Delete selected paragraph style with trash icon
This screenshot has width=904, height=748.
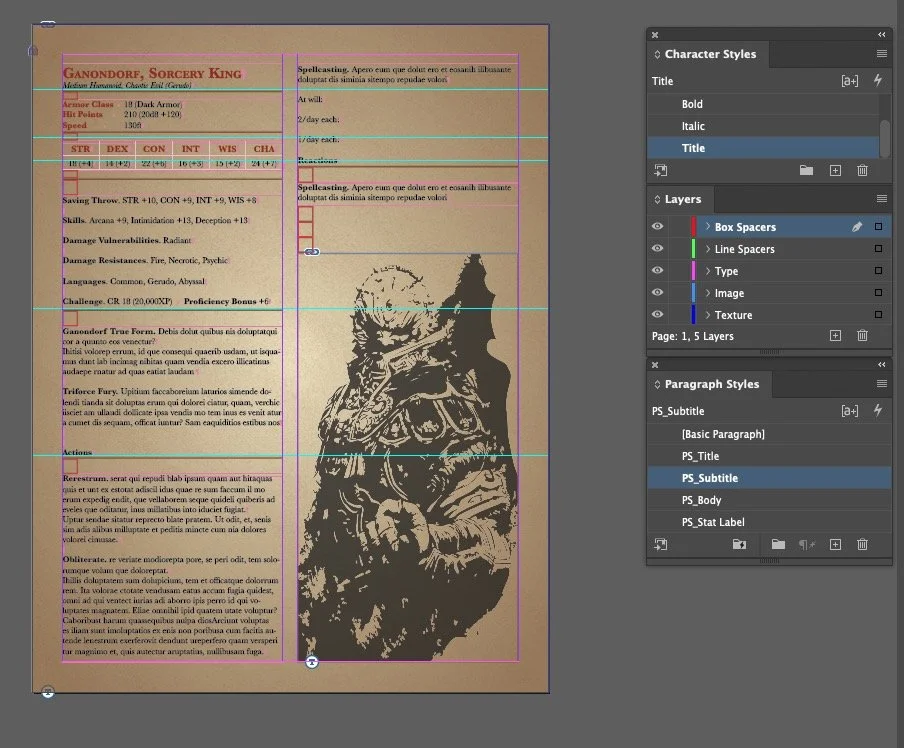tap(862, 544)
